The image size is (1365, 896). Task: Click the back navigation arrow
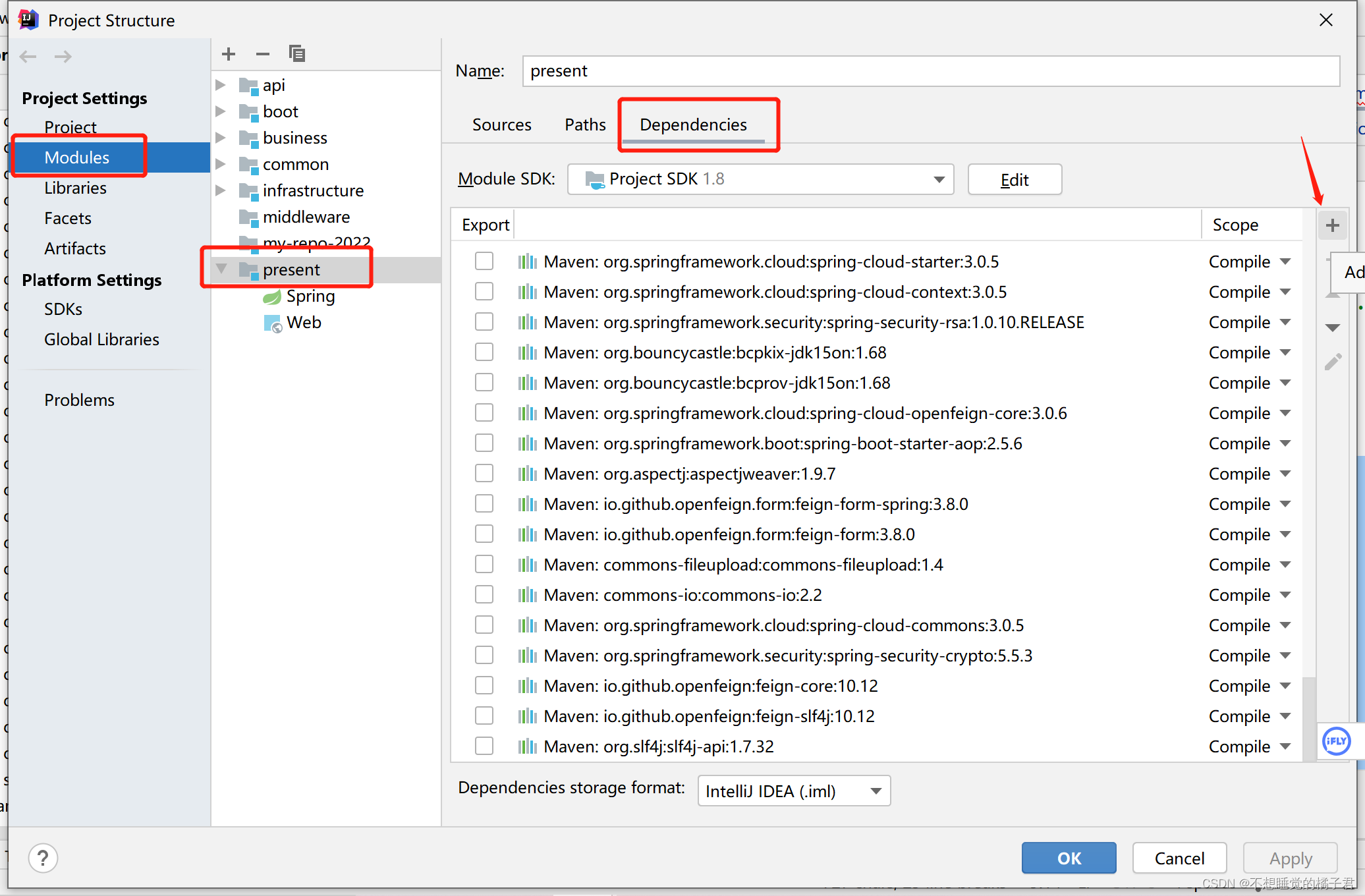pyautogui.click(x=28, y=57)
